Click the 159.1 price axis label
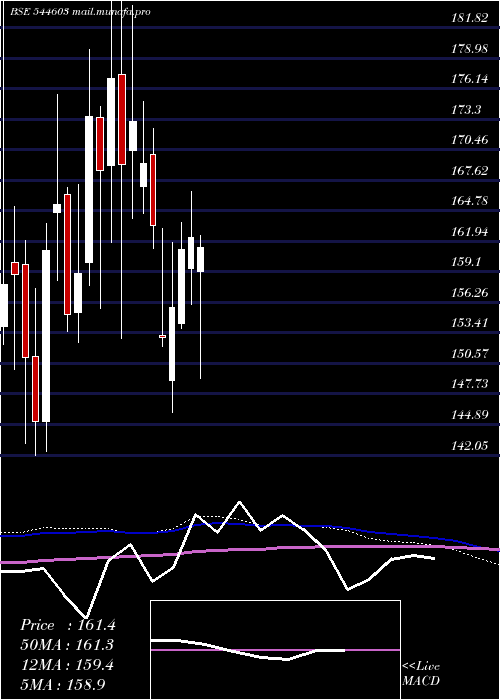500x700 pixels. (x=466, y=262)
